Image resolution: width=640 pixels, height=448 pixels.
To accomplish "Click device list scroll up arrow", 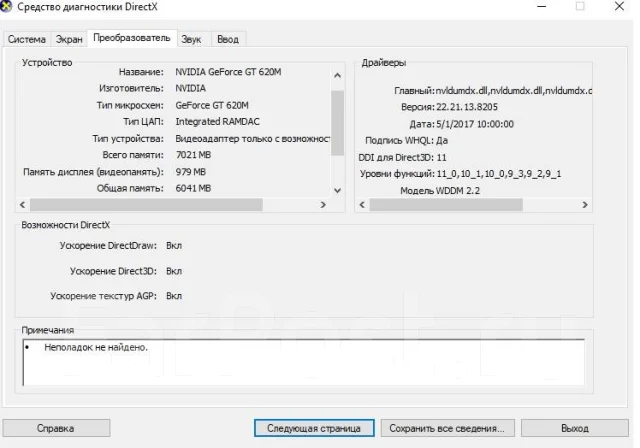I will pos(337,75).
